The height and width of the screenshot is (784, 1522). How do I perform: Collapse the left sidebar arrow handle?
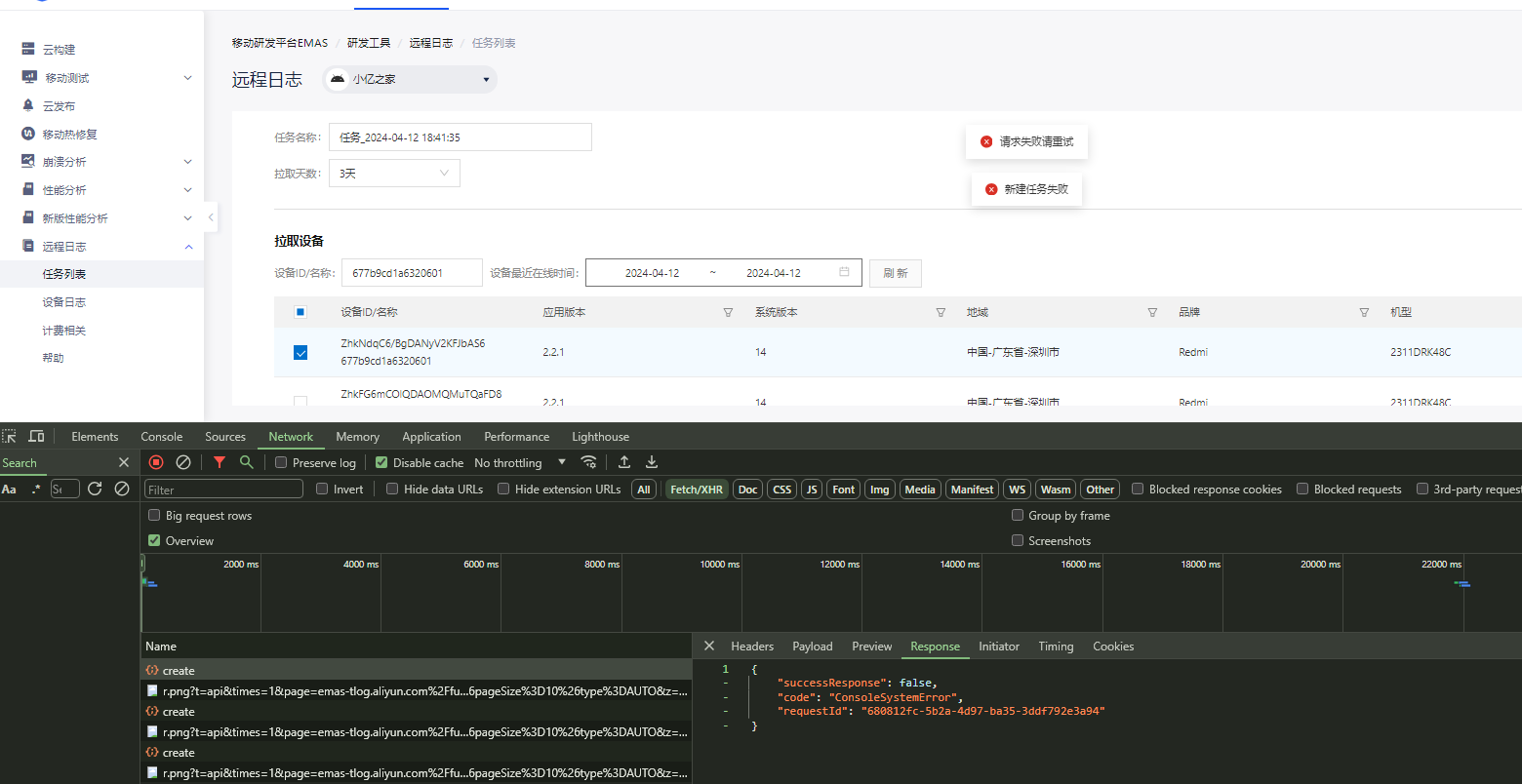pos(211,216)
